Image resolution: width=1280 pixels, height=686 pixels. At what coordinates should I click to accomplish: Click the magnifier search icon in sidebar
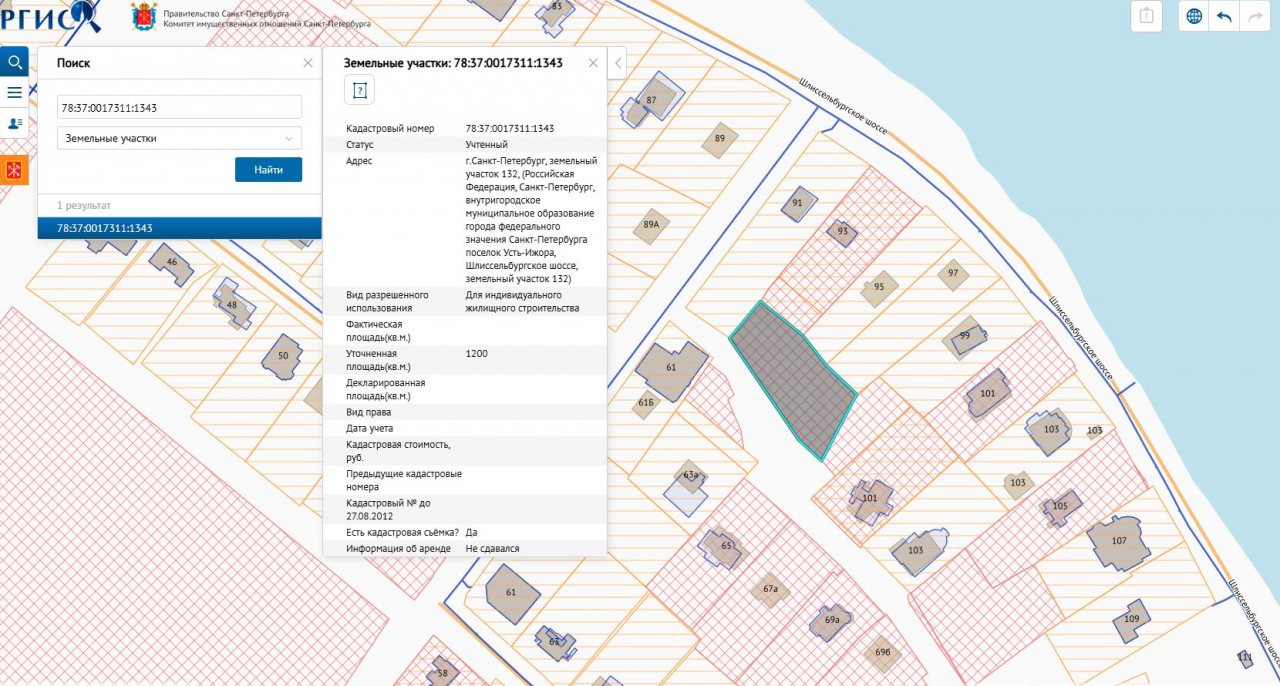click(x=14, y=62)
